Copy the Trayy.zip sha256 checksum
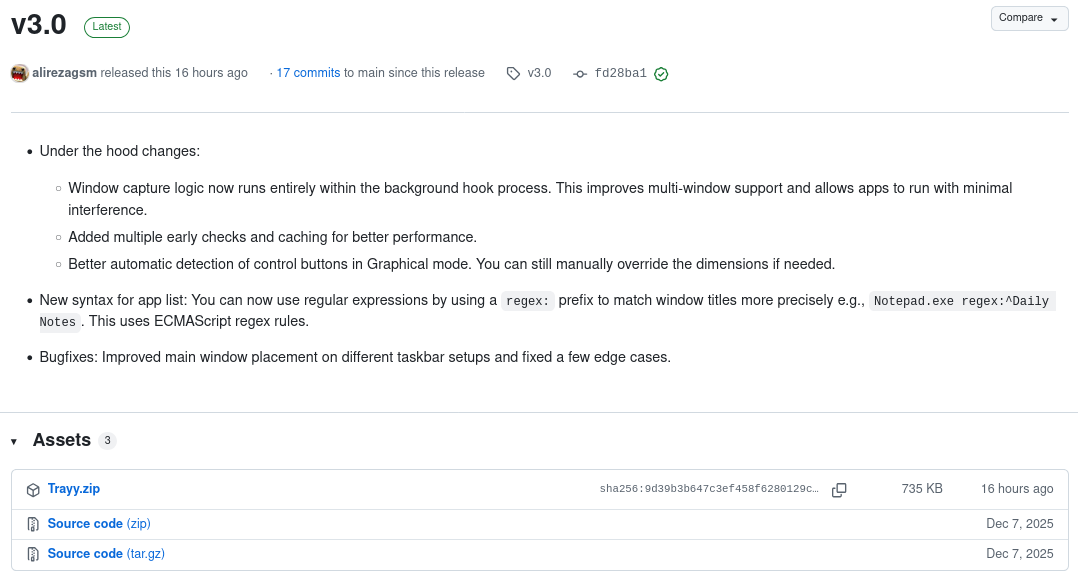 coord(839,490)
